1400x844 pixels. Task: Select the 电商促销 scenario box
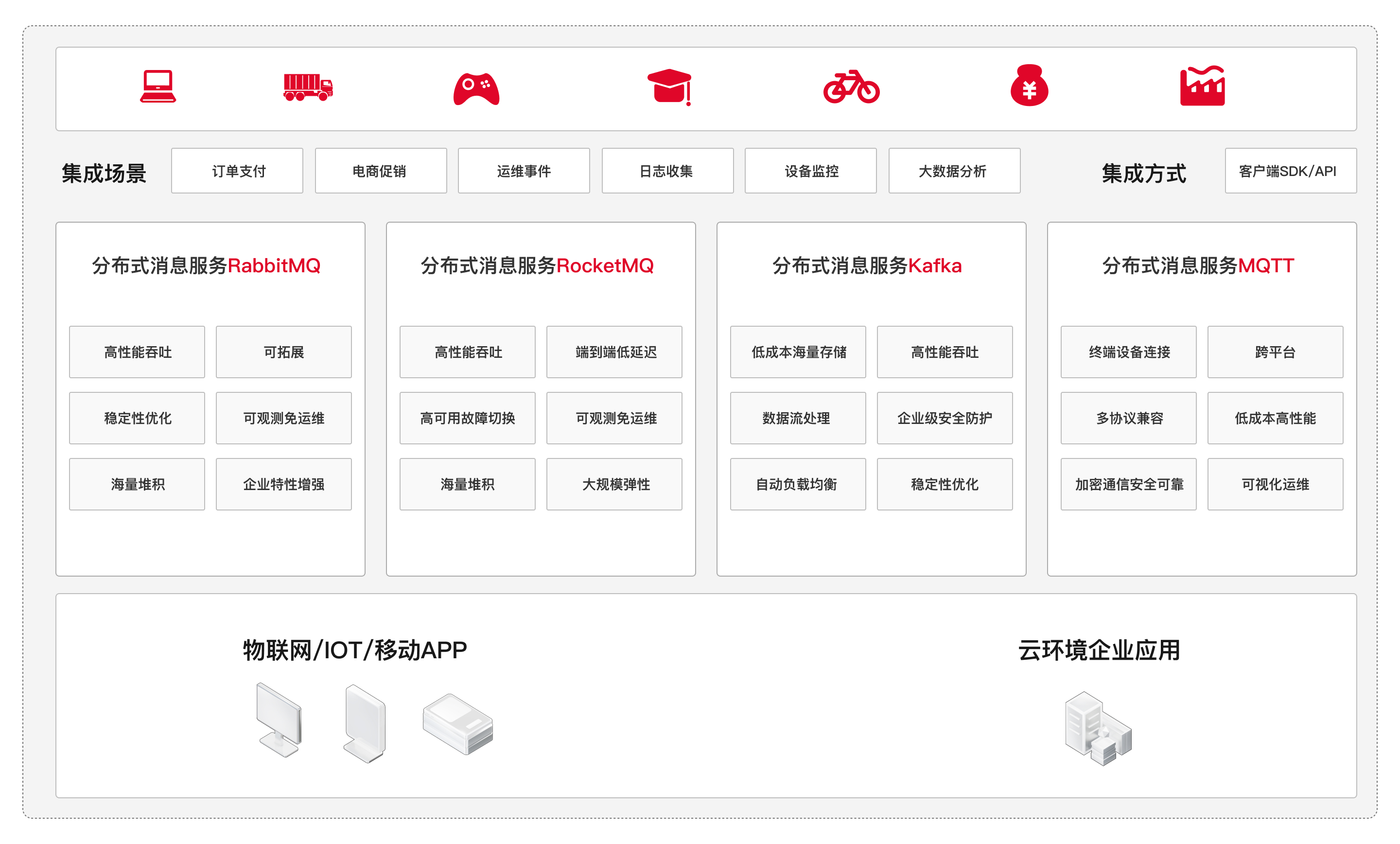pos(381,171)
